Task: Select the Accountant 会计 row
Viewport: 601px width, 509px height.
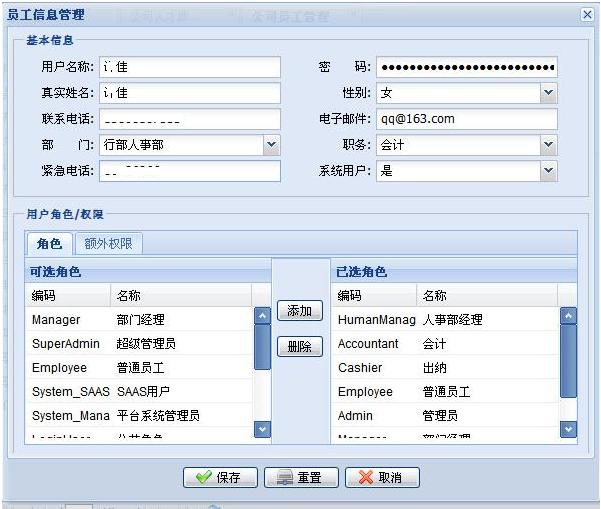Action: tap(445, 343)
